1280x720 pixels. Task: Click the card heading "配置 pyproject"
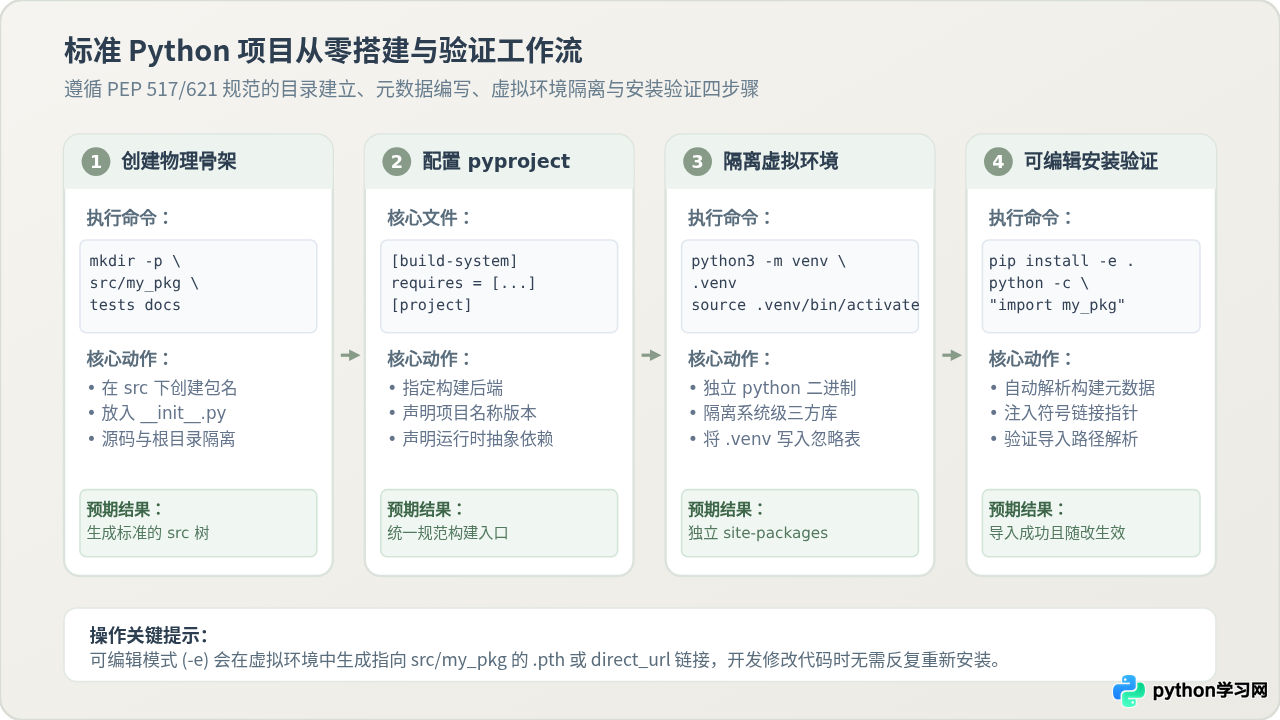496,161
